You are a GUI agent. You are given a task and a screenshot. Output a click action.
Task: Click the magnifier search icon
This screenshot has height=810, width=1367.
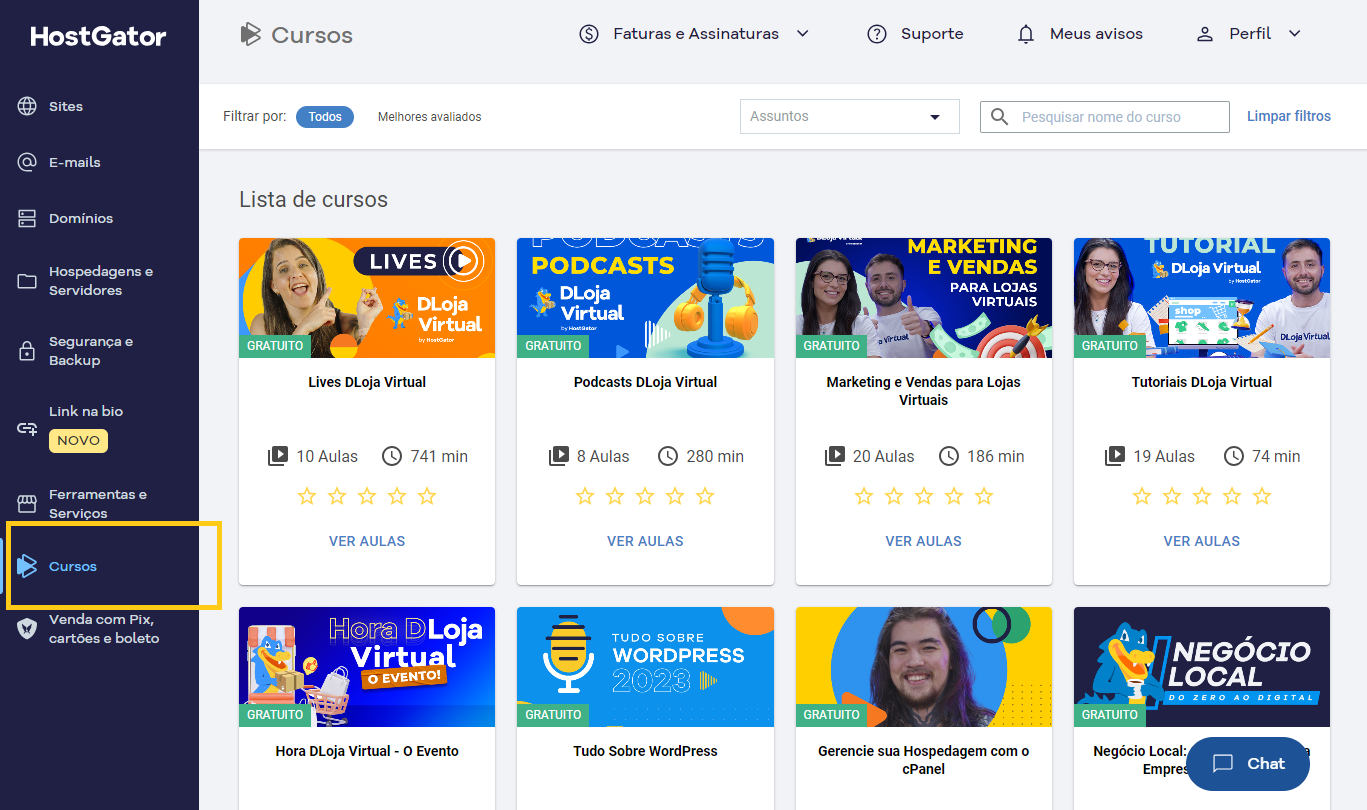click(999, 117)
